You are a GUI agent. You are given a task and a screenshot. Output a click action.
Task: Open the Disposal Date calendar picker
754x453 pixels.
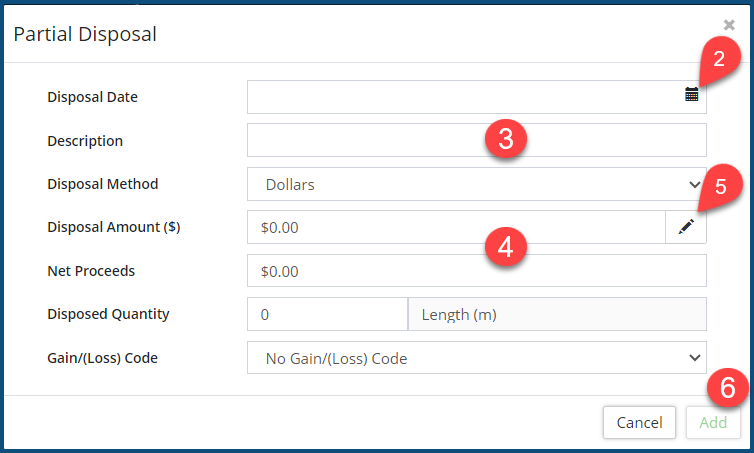691,95
